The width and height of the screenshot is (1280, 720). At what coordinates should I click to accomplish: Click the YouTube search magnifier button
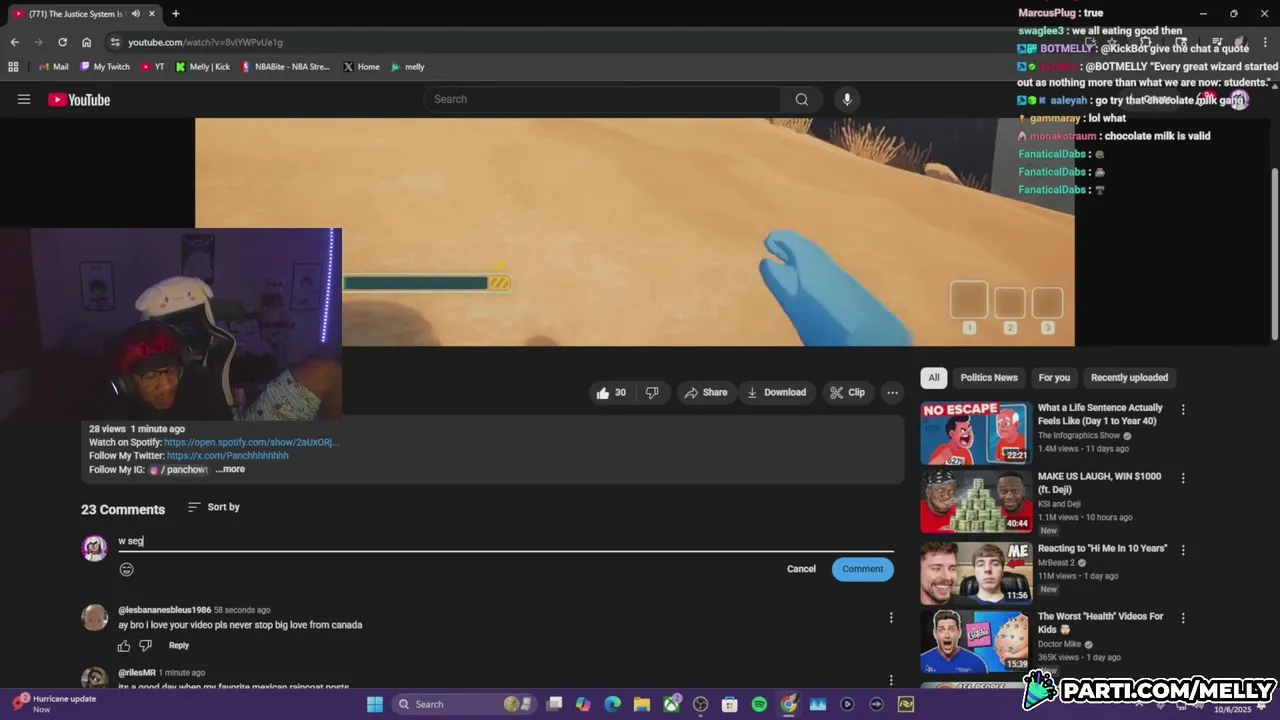point(801,99)
